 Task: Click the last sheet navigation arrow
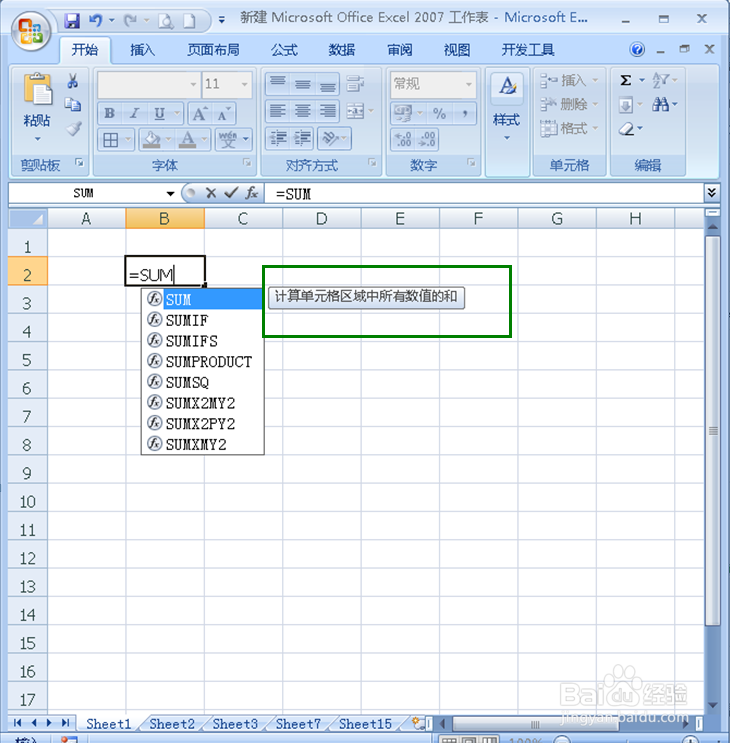pyautogui.click(x=65, y=723)
